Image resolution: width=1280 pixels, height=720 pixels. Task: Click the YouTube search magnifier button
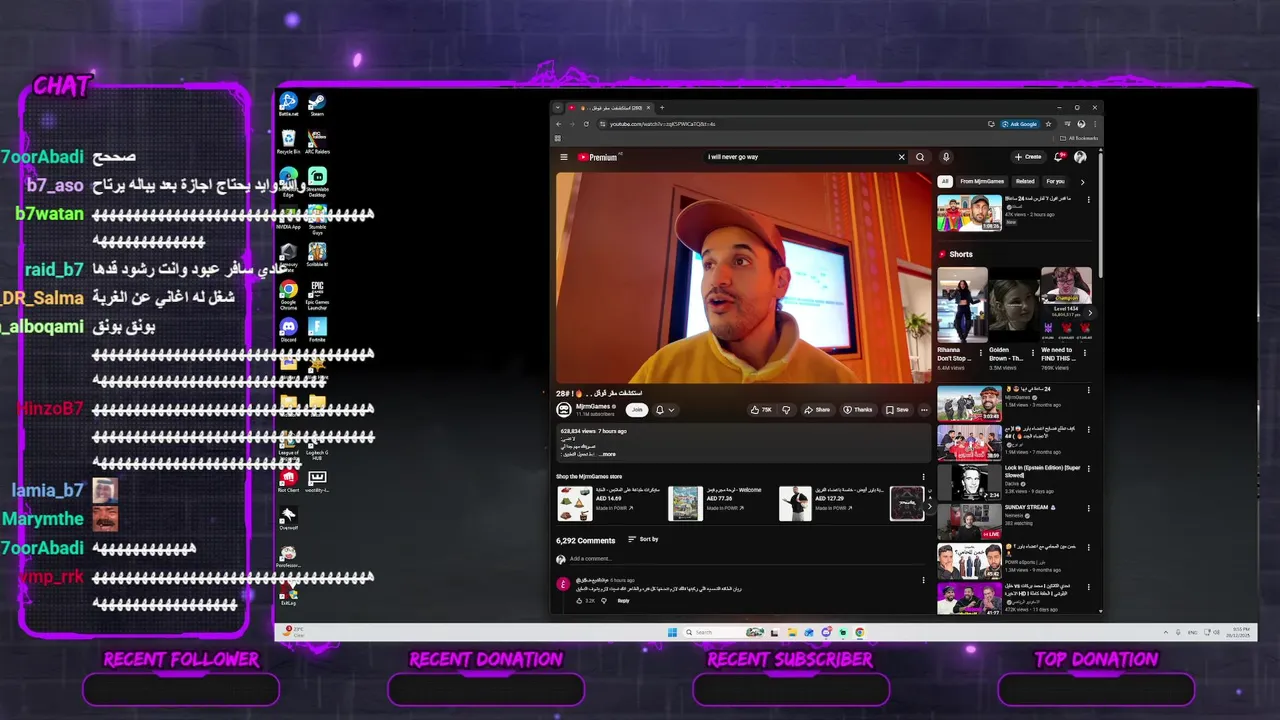pyautogui.click(x=920, y=157)
